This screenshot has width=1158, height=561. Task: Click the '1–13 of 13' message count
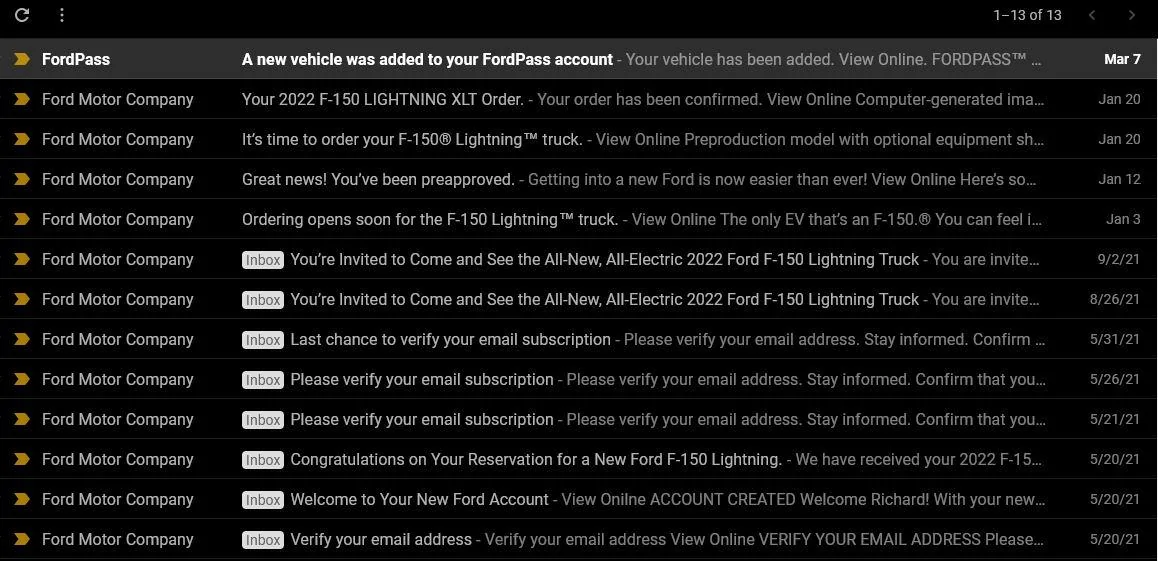[1027, 15]
